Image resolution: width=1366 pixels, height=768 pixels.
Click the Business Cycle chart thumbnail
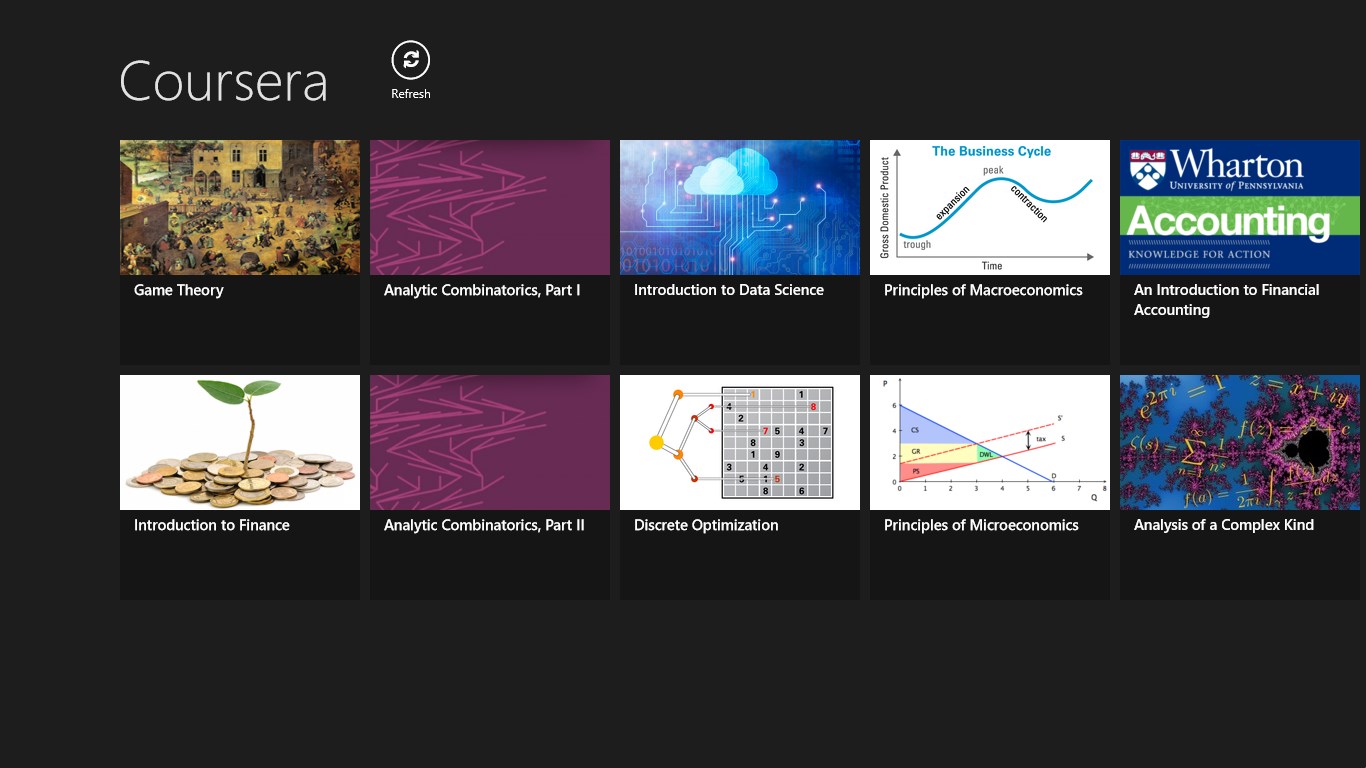pyautogui.click(x=989, y=207)
